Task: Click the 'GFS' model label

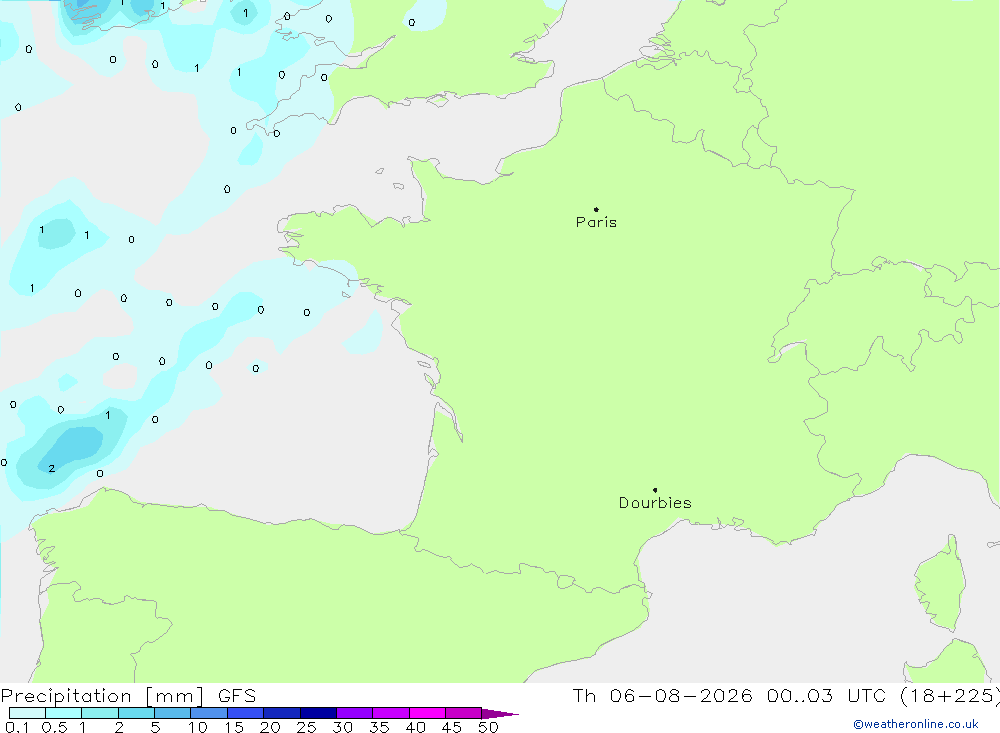Action: (x=237, y=696)
